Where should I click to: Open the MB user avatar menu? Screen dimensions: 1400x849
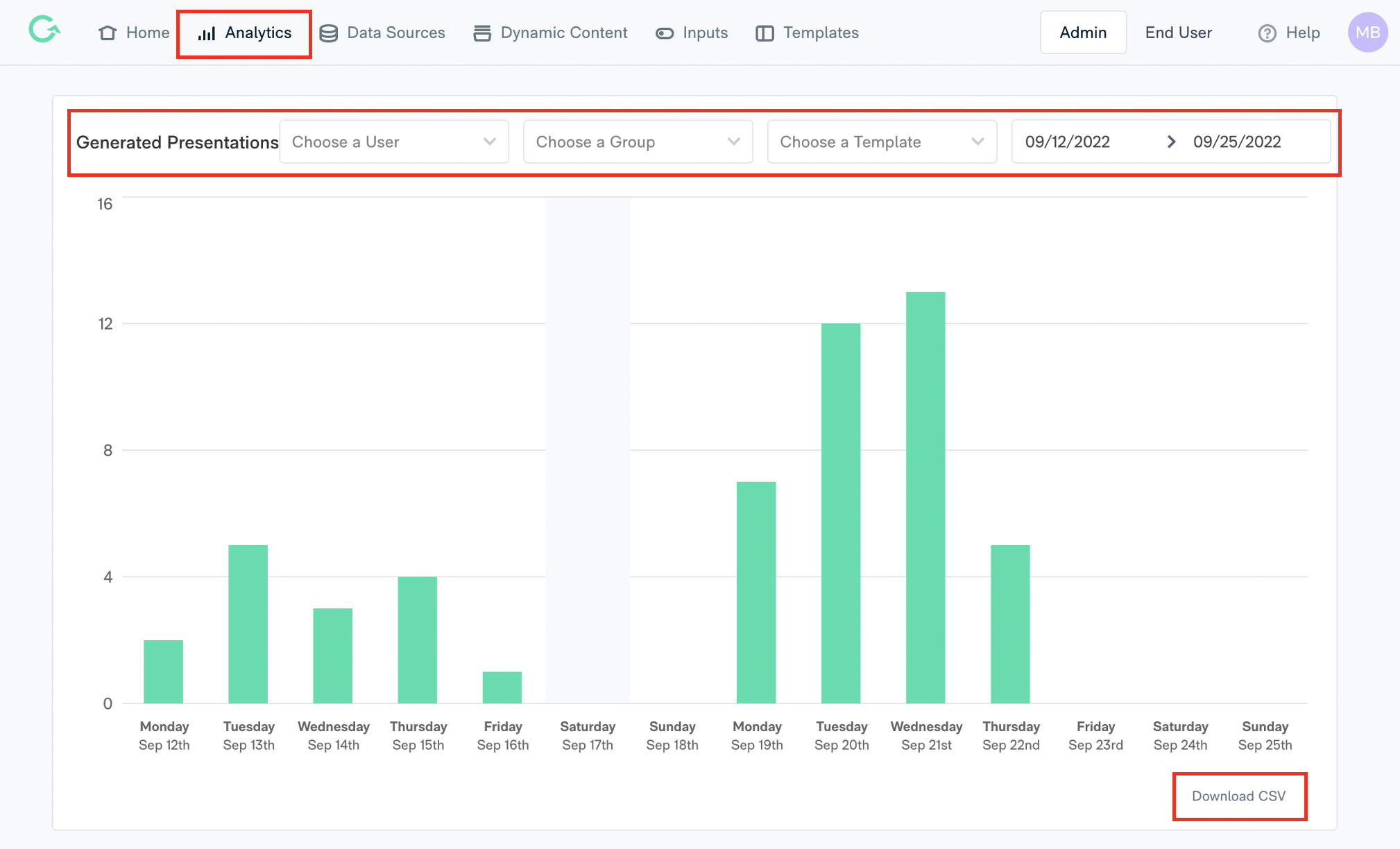1367,33
